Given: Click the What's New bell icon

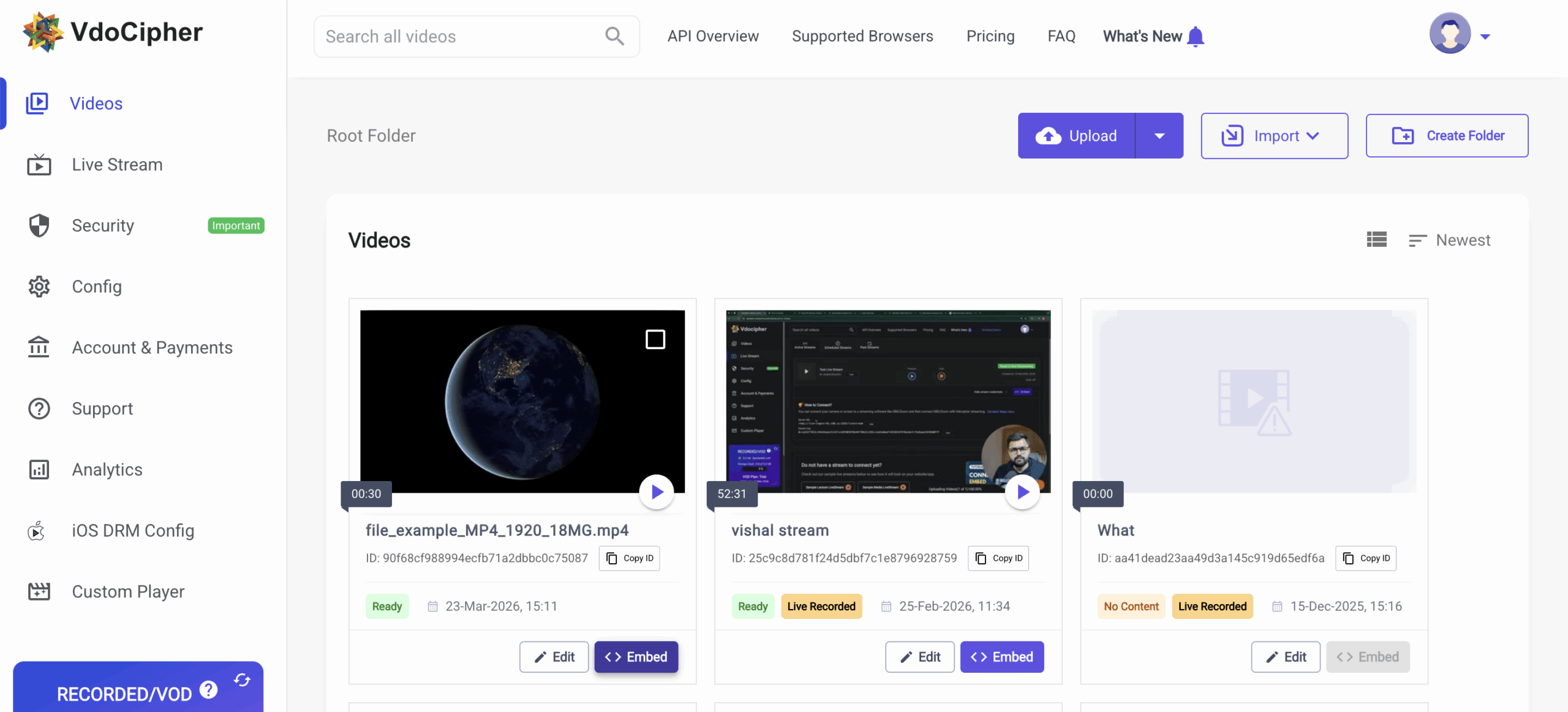Looking at the screenshot, I should (x=1196, y=36).
